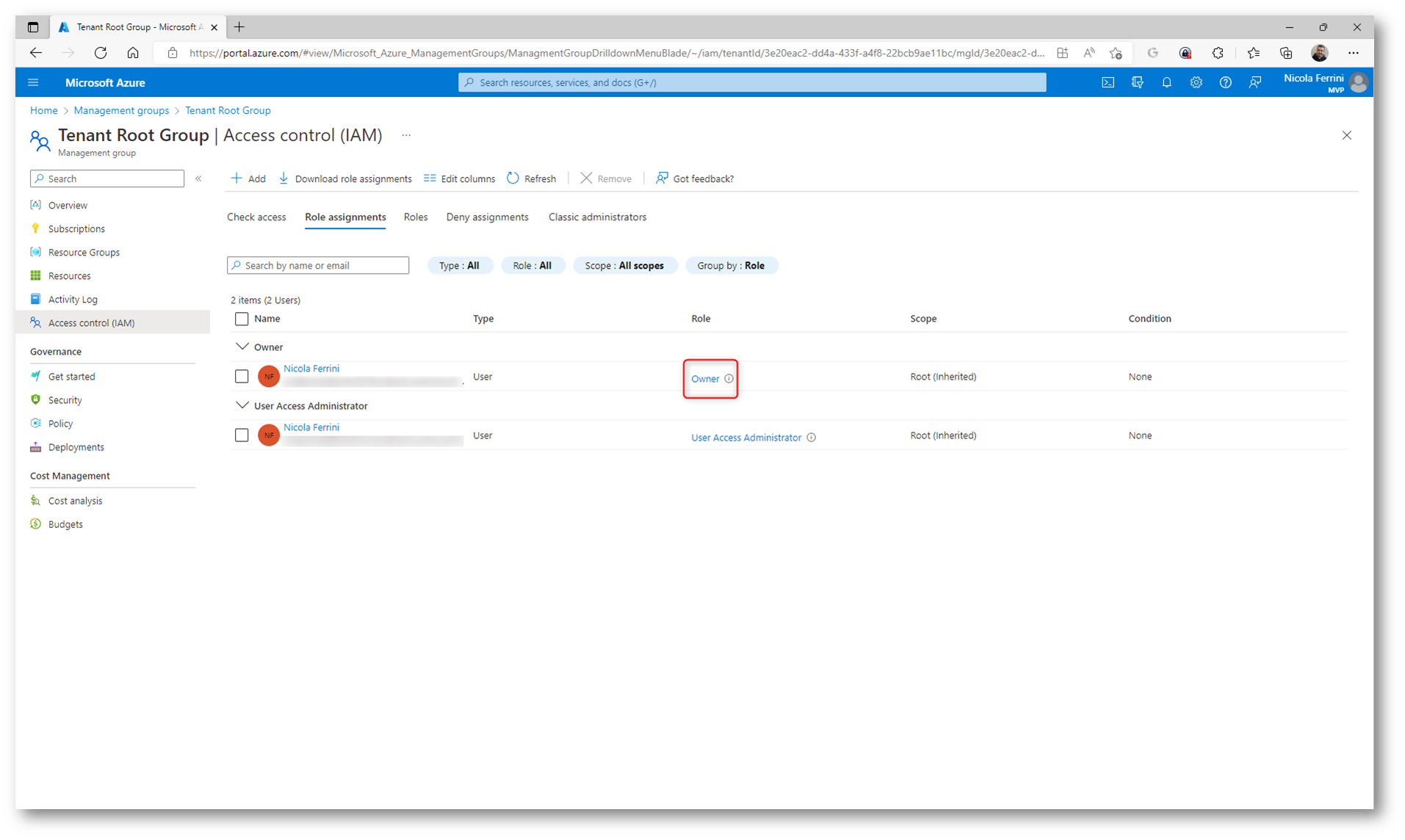Open Management groups breadcrumb link

121,110
